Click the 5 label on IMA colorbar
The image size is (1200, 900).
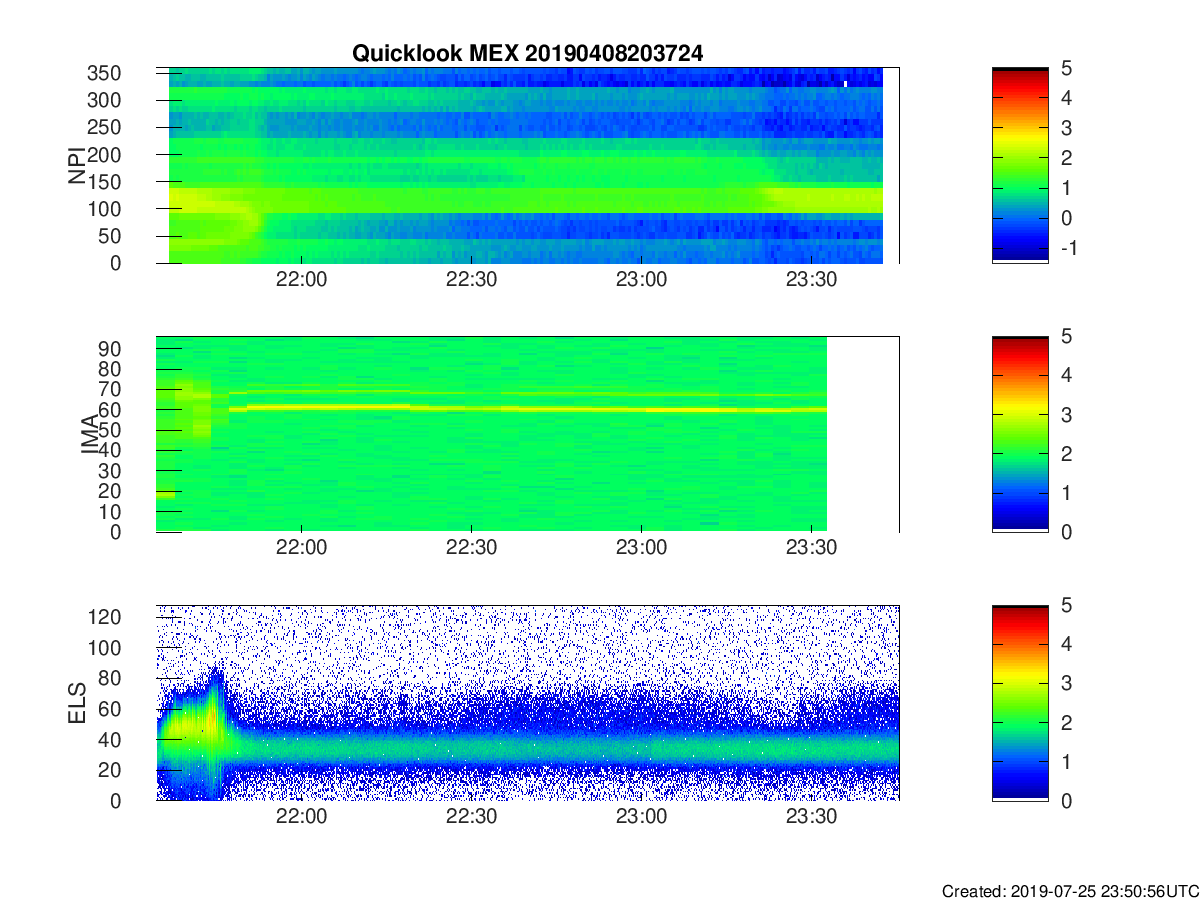(1066, 337)
